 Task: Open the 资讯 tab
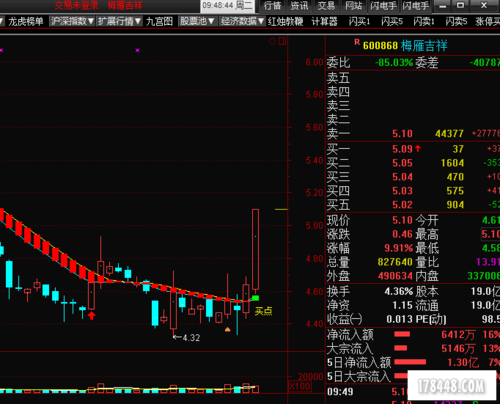299,6
